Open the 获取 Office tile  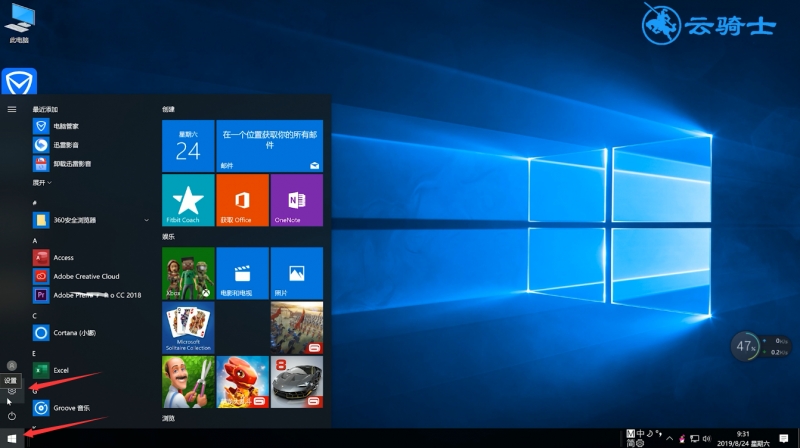(x=242, y=200)
